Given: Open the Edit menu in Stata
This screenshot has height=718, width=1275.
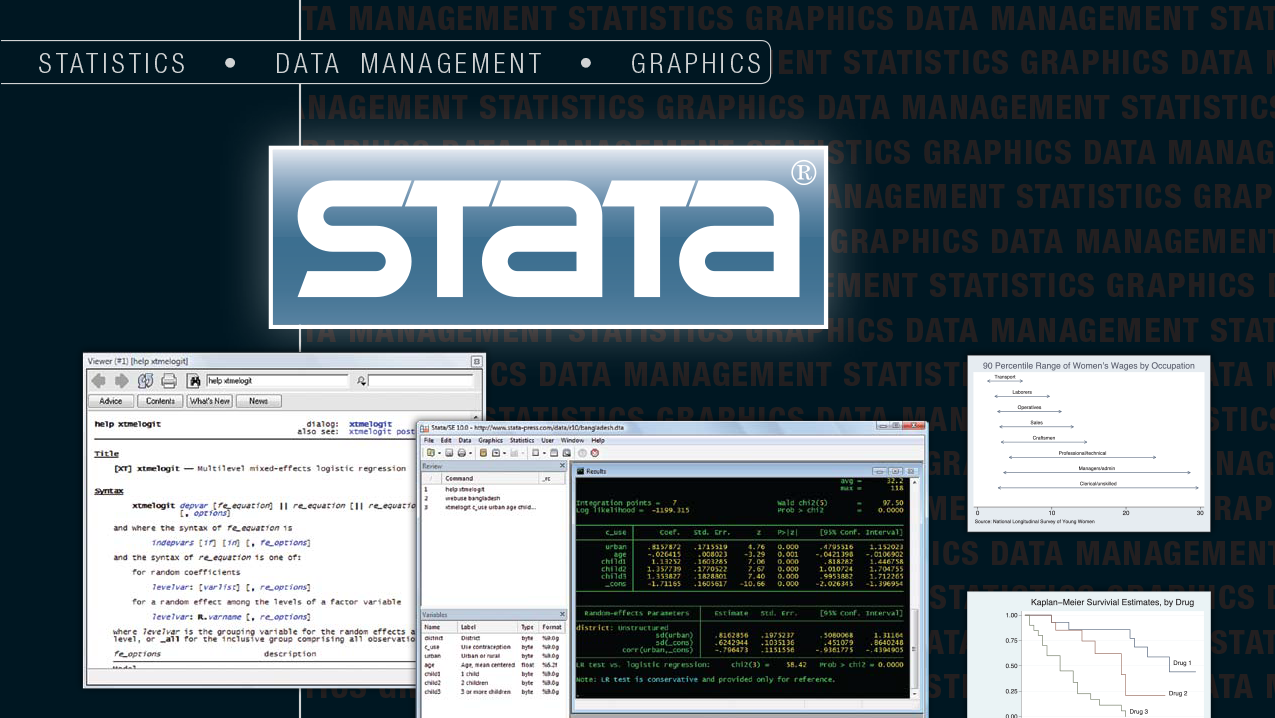Looking at the screenshot, I should [446, 440].
